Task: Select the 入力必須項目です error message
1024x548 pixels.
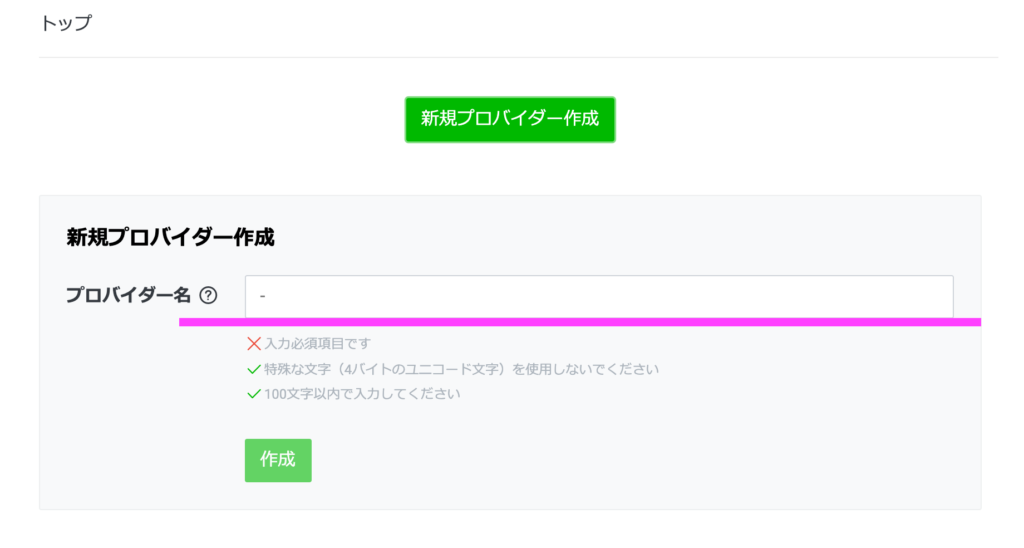Action: [x=317, y=344]
